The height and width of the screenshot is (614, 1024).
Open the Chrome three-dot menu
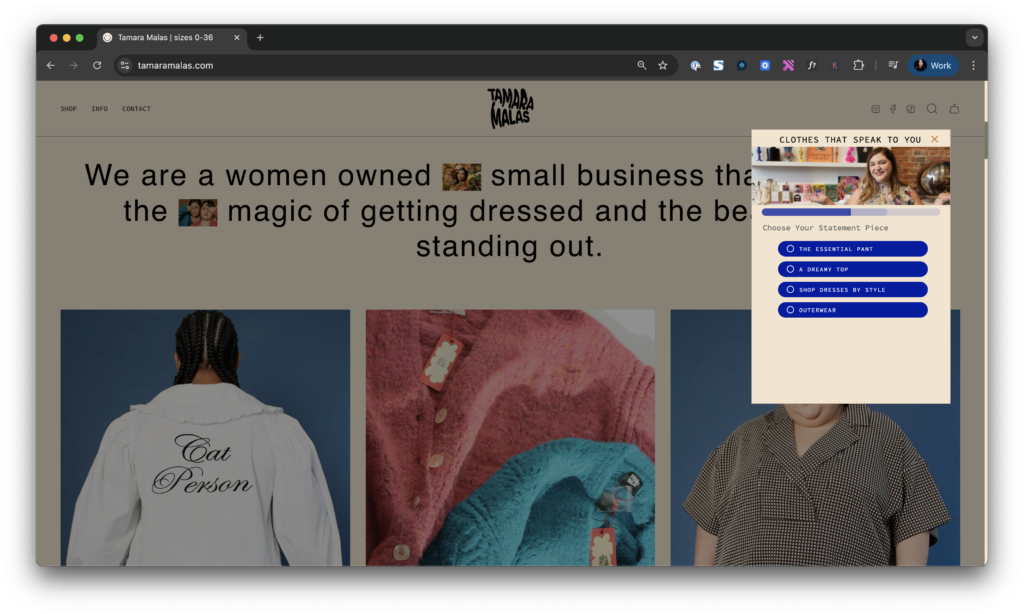coord(973,65)
